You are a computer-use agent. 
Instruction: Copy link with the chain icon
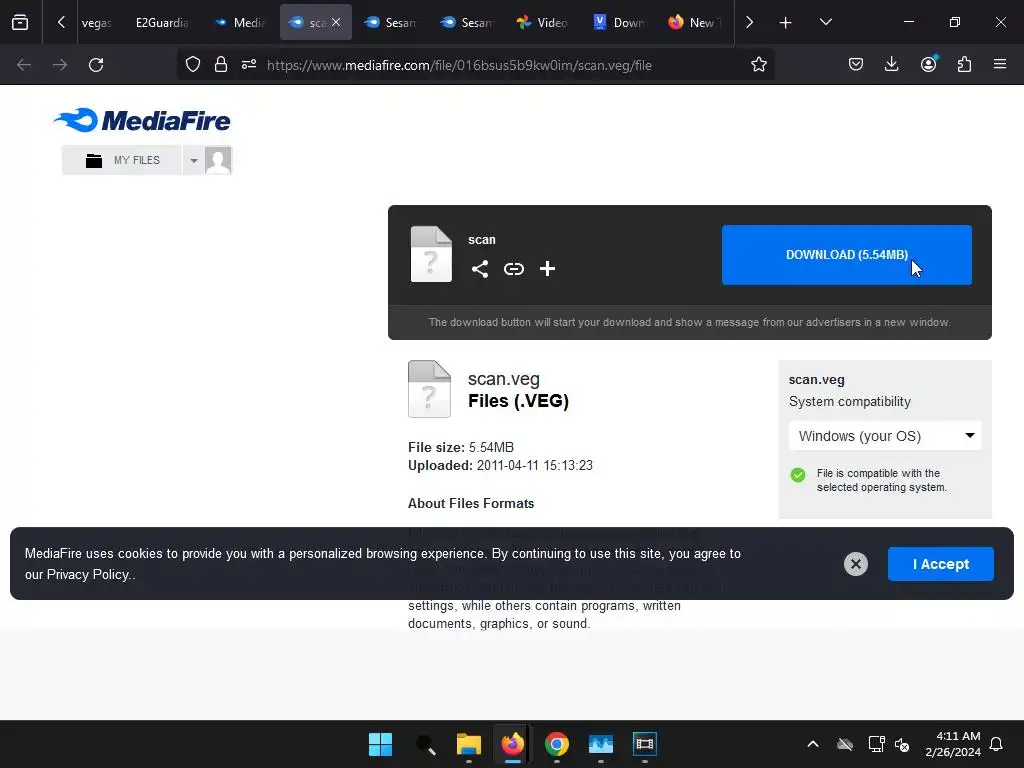tap(514, 269)
